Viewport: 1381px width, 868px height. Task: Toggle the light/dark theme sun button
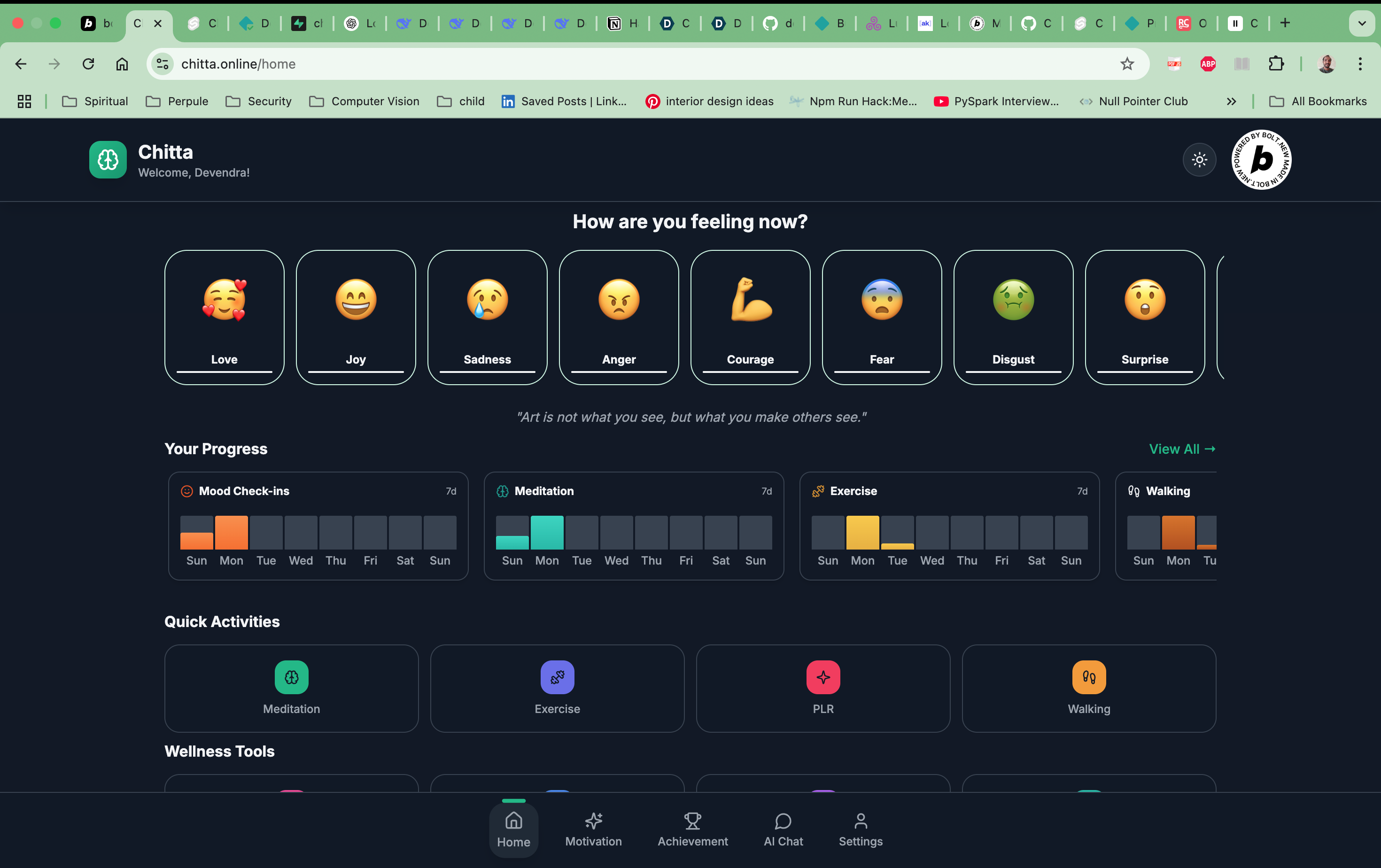[x=1199, y=159]
